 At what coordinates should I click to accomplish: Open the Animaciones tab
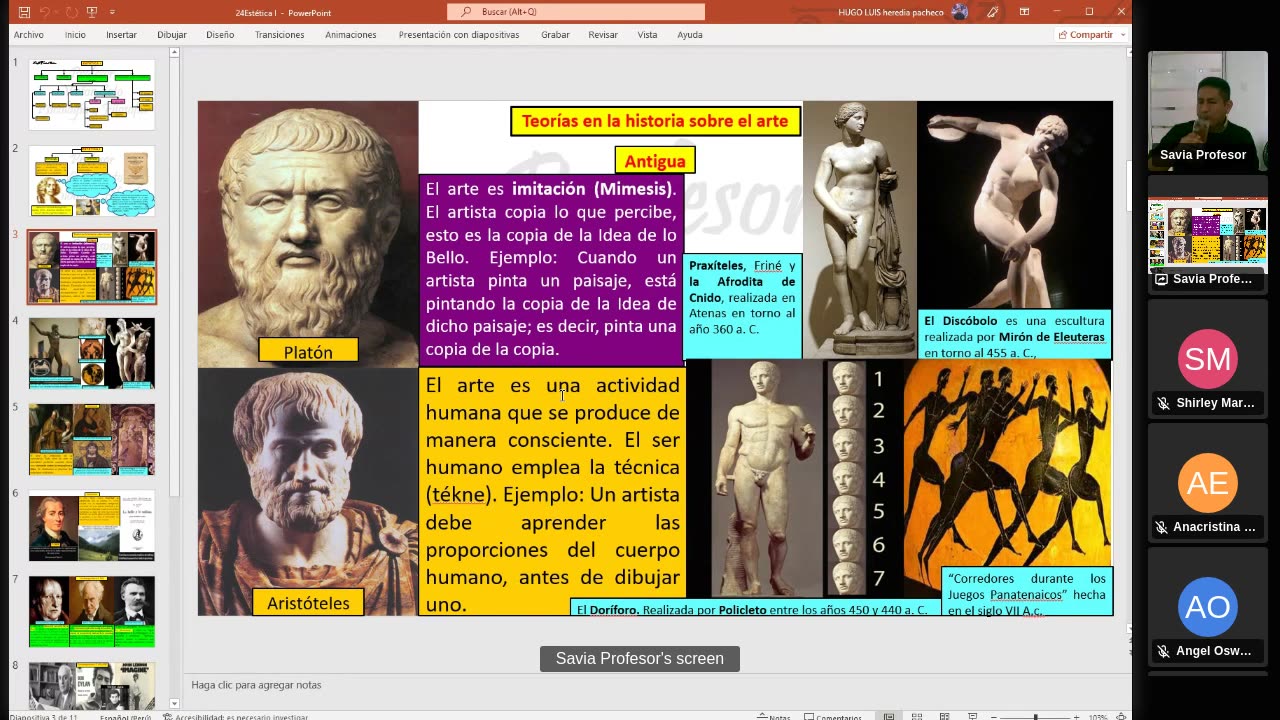(351, 35)
